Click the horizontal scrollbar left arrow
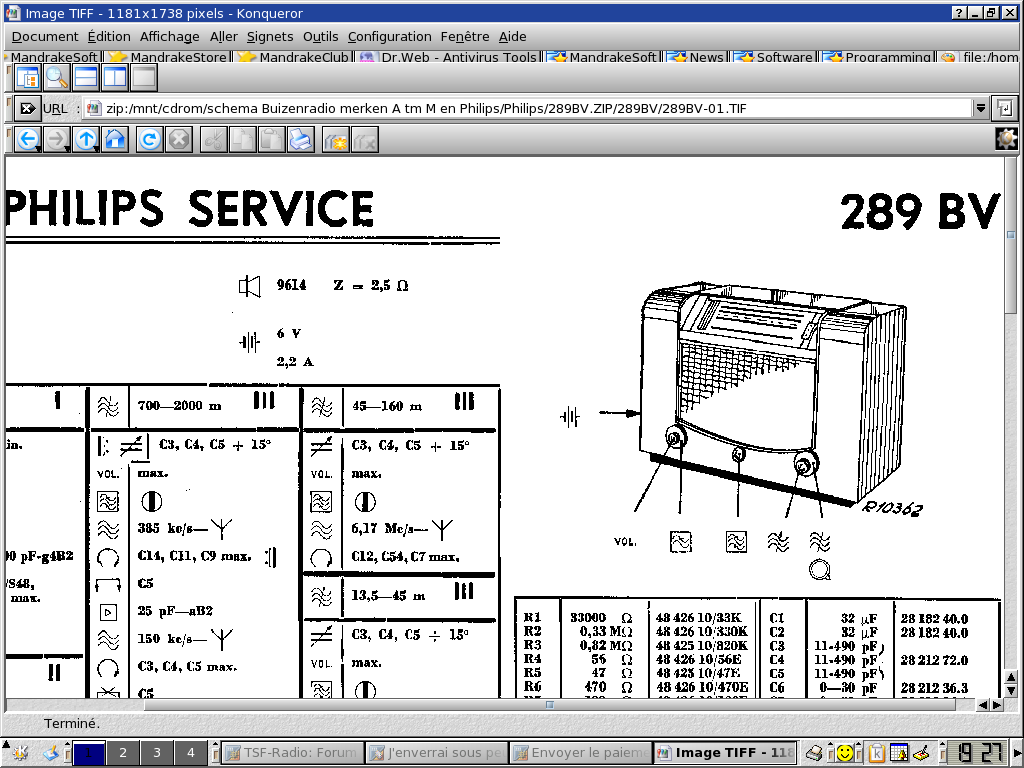The height and width of the screenshot is (768, 1024). (983, 705)
